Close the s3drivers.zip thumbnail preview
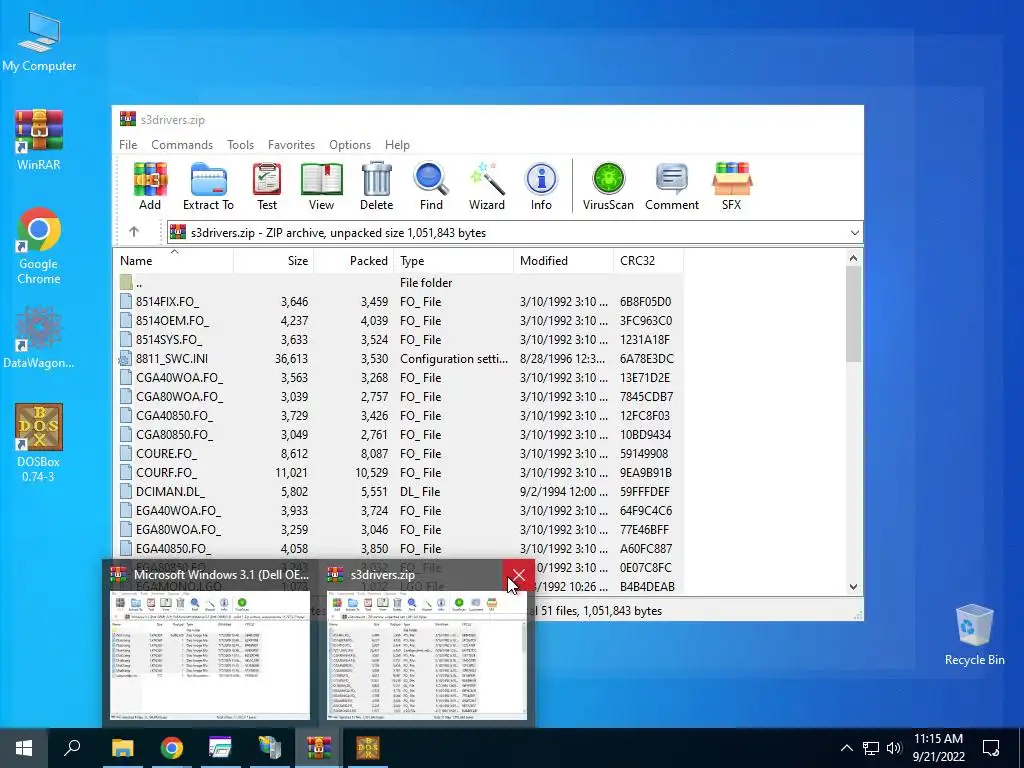The width and height of the screenshot is (1024, 768). [x=519, y=575]
